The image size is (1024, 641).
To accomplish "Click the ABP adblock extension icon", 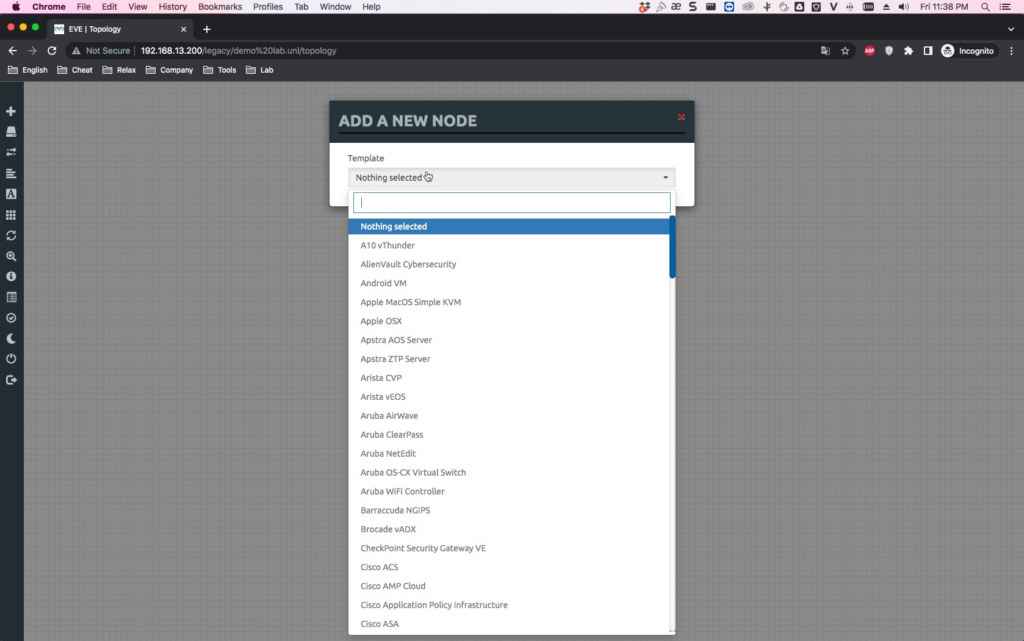I will tap(869, 51).
